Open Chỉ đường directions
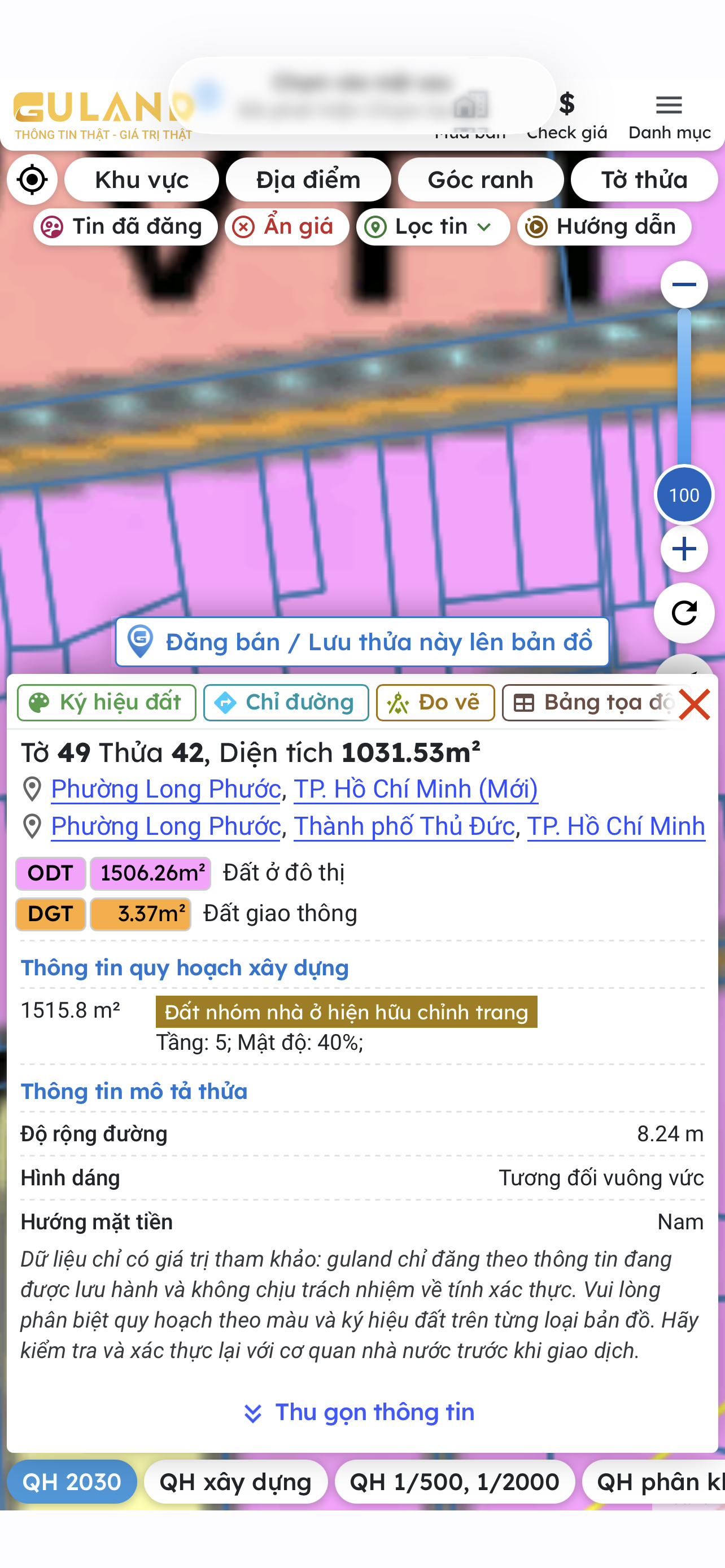Screen dimensions: 725x1568 click(286, 702)
